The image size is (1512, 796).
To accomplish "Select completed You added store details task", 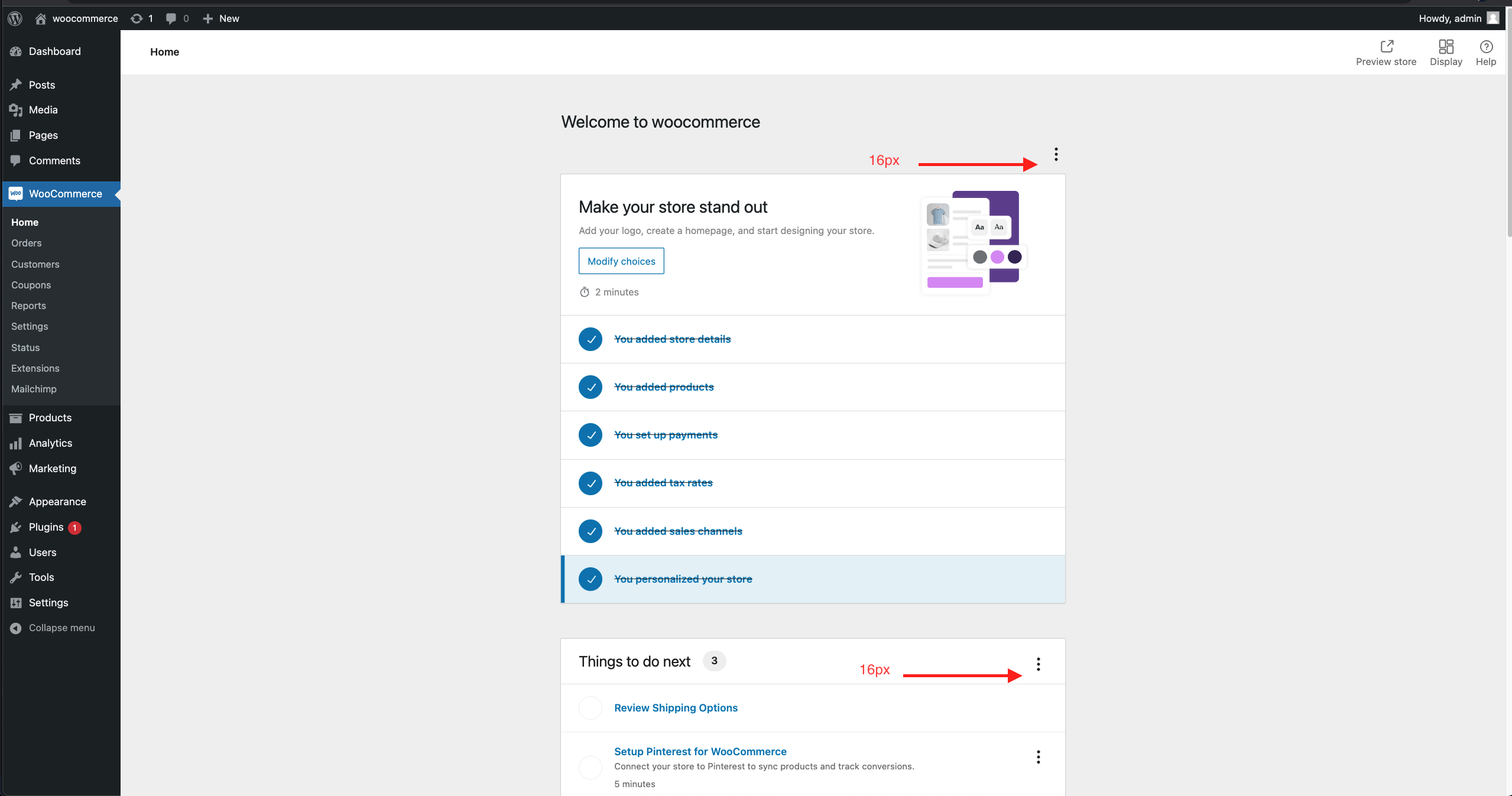I will tap(671, 338).
